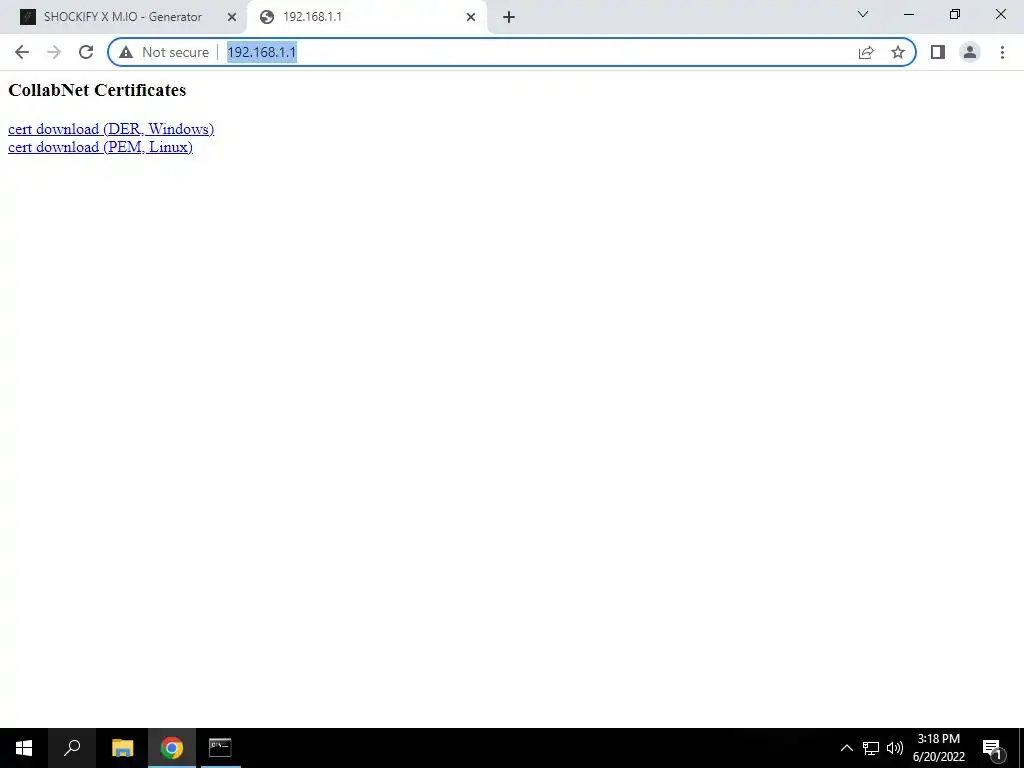
Task: Minimize the Chrome window
Action: [x=908, y=14]
